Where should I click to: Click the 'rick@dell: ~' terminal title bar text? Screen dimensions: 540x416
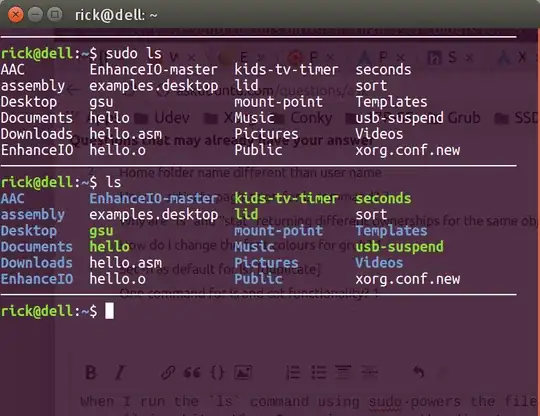[116, 15]
